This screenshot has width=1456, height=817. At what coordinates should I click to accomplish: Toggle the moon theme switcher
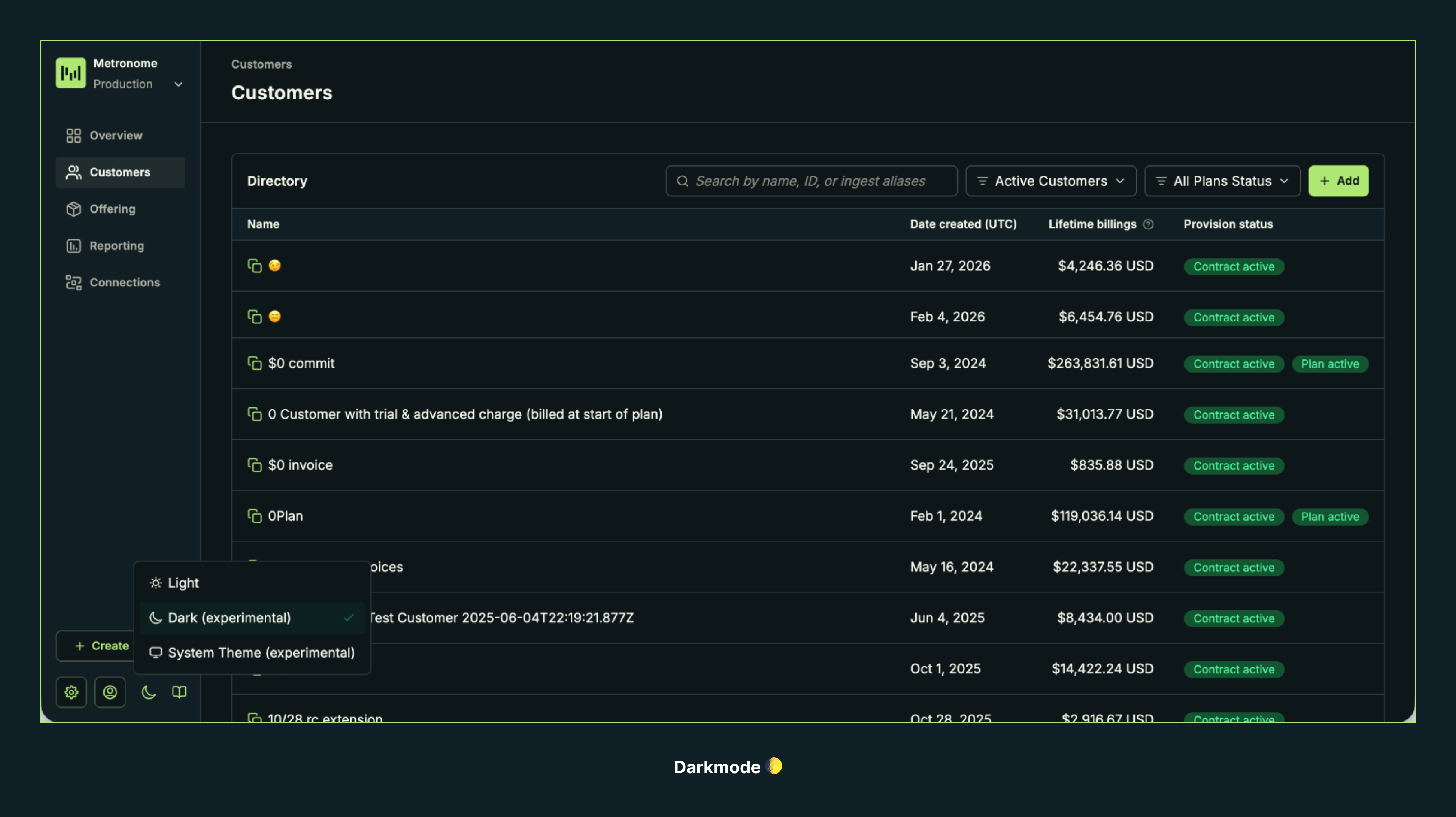point(148,692)
